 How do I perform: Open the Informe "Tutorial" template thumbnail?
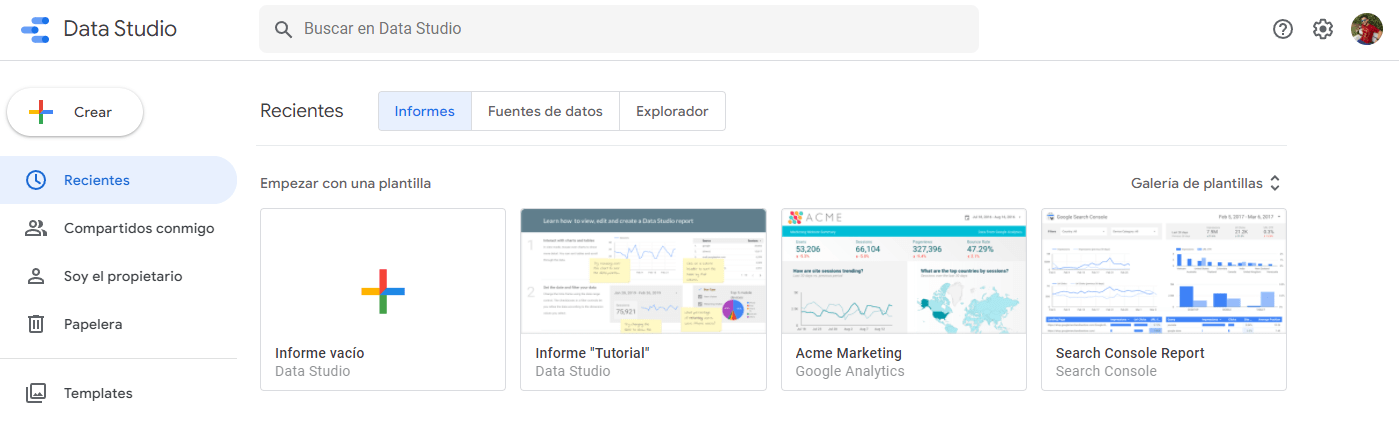click(x=643, y=271)
